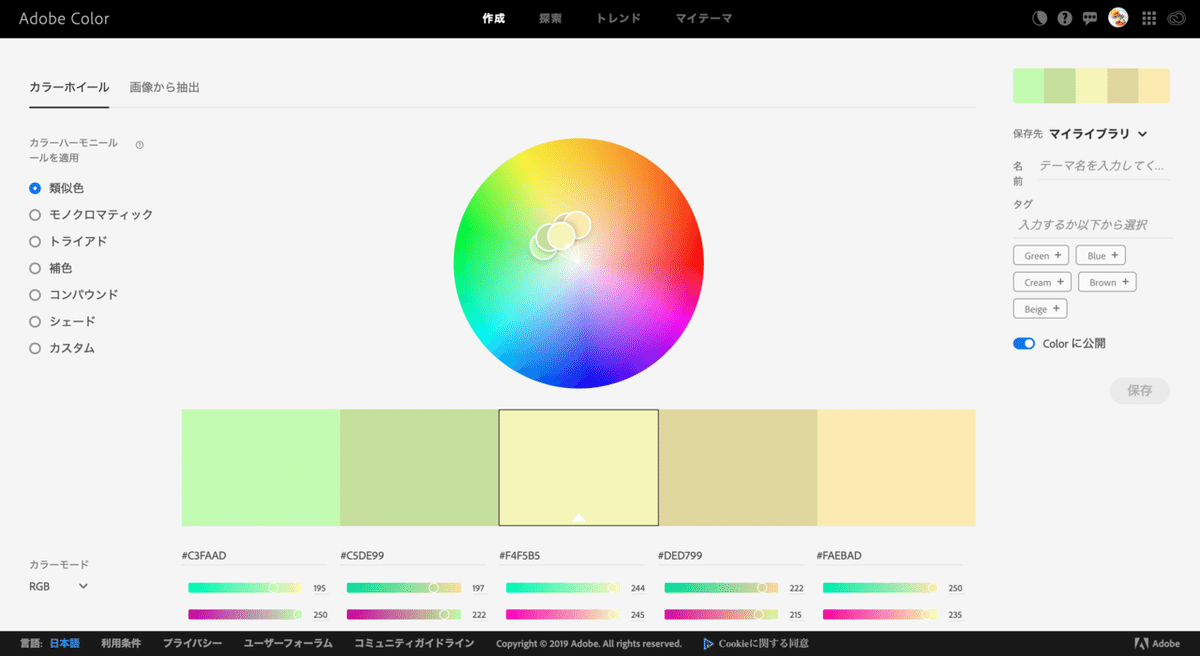The width and height of the screenshot is (1200, 656).
Task: Click the Adobe logo in the footer
Action: 1157,644
